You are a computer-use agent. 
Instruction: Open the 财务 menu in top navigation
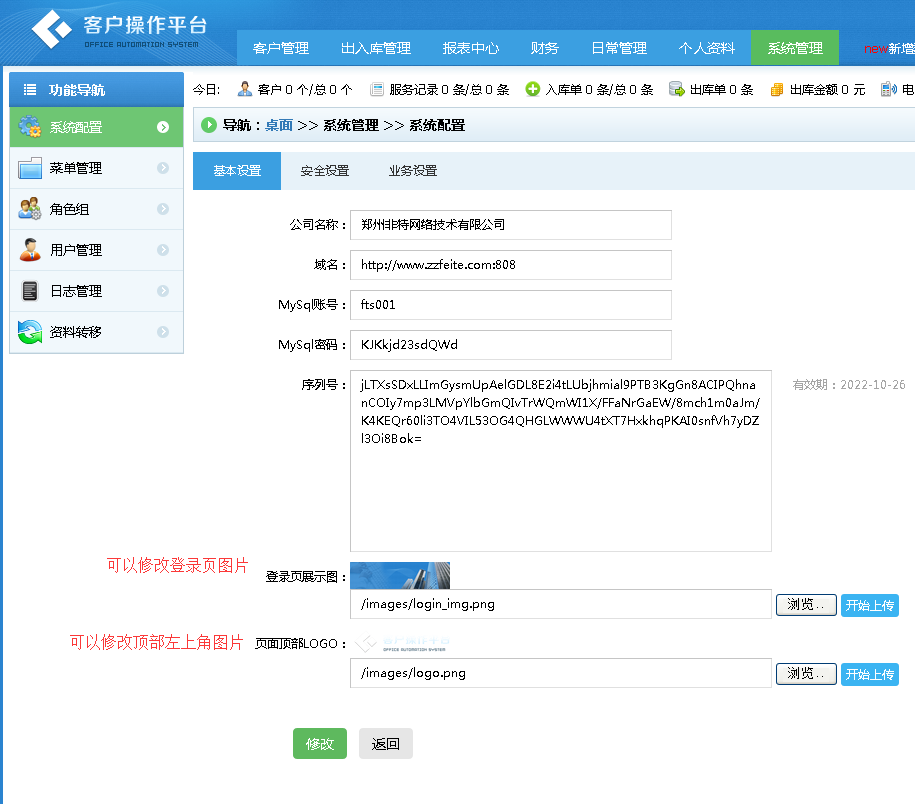tap(544, 47)
